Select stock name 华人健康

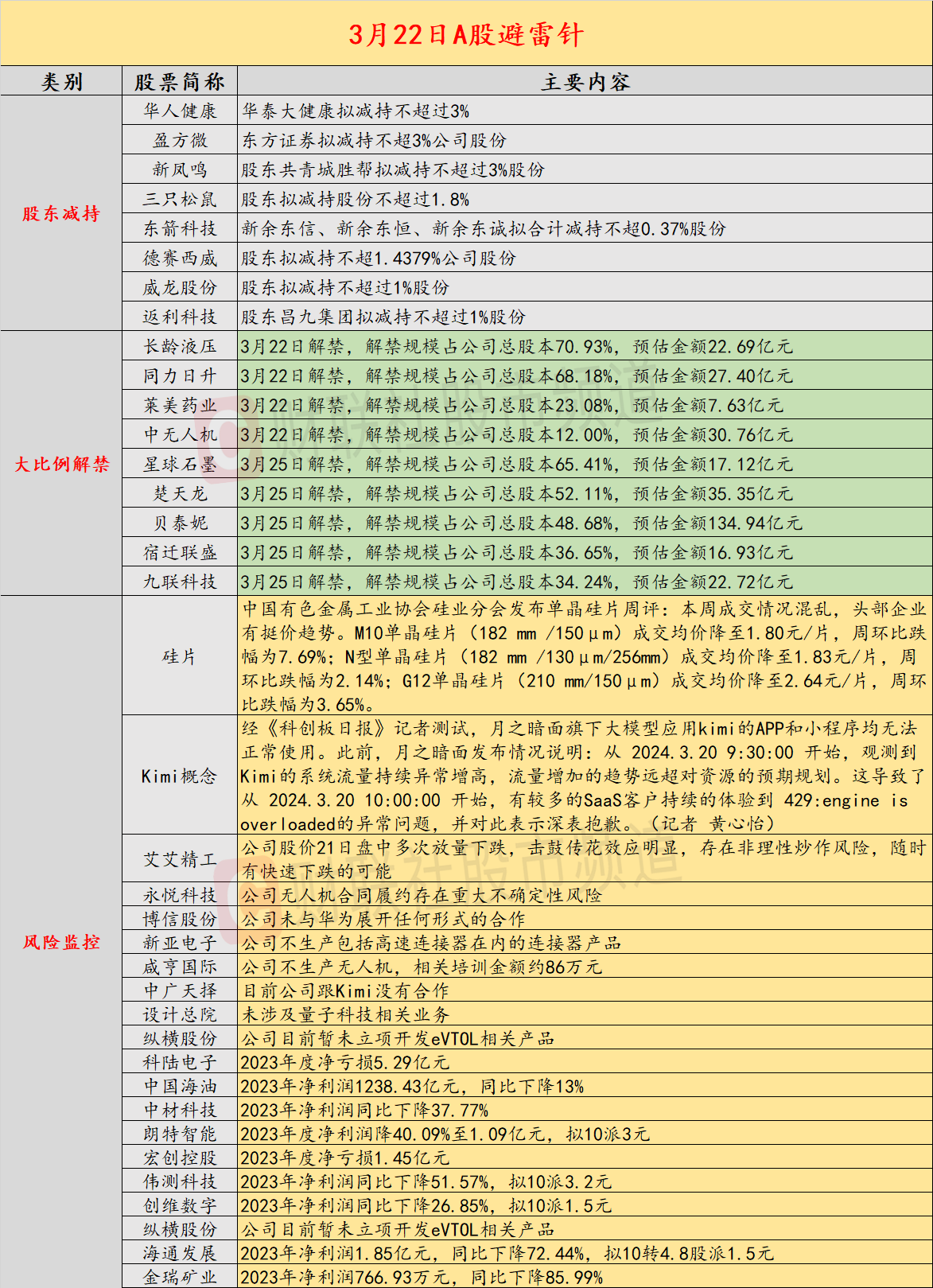[x=180, y=111]
